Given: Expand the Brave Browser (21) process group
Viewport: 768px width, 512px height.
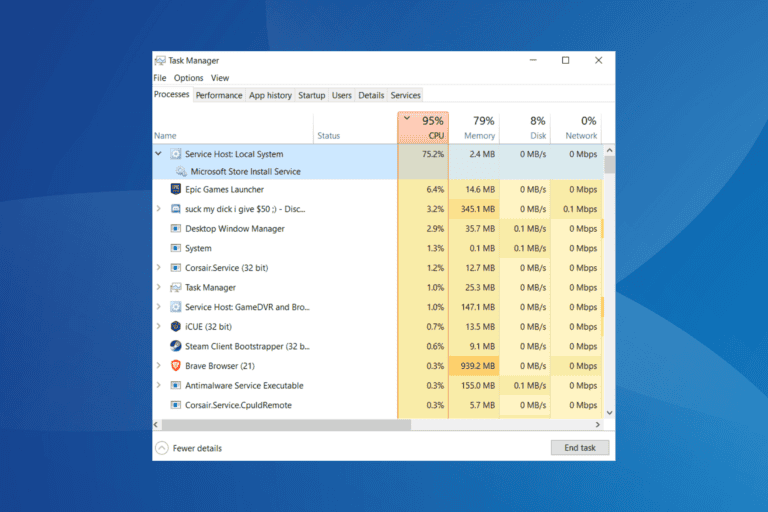Looking at the screenshot, I should [158, 366].
